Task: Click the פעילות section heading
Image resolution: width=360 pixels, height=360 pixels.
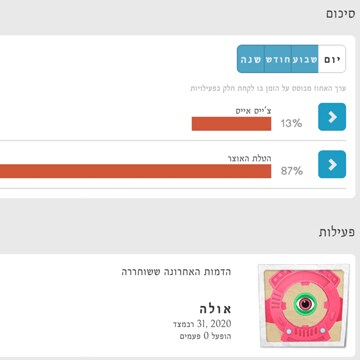Action: pos(337,232)
